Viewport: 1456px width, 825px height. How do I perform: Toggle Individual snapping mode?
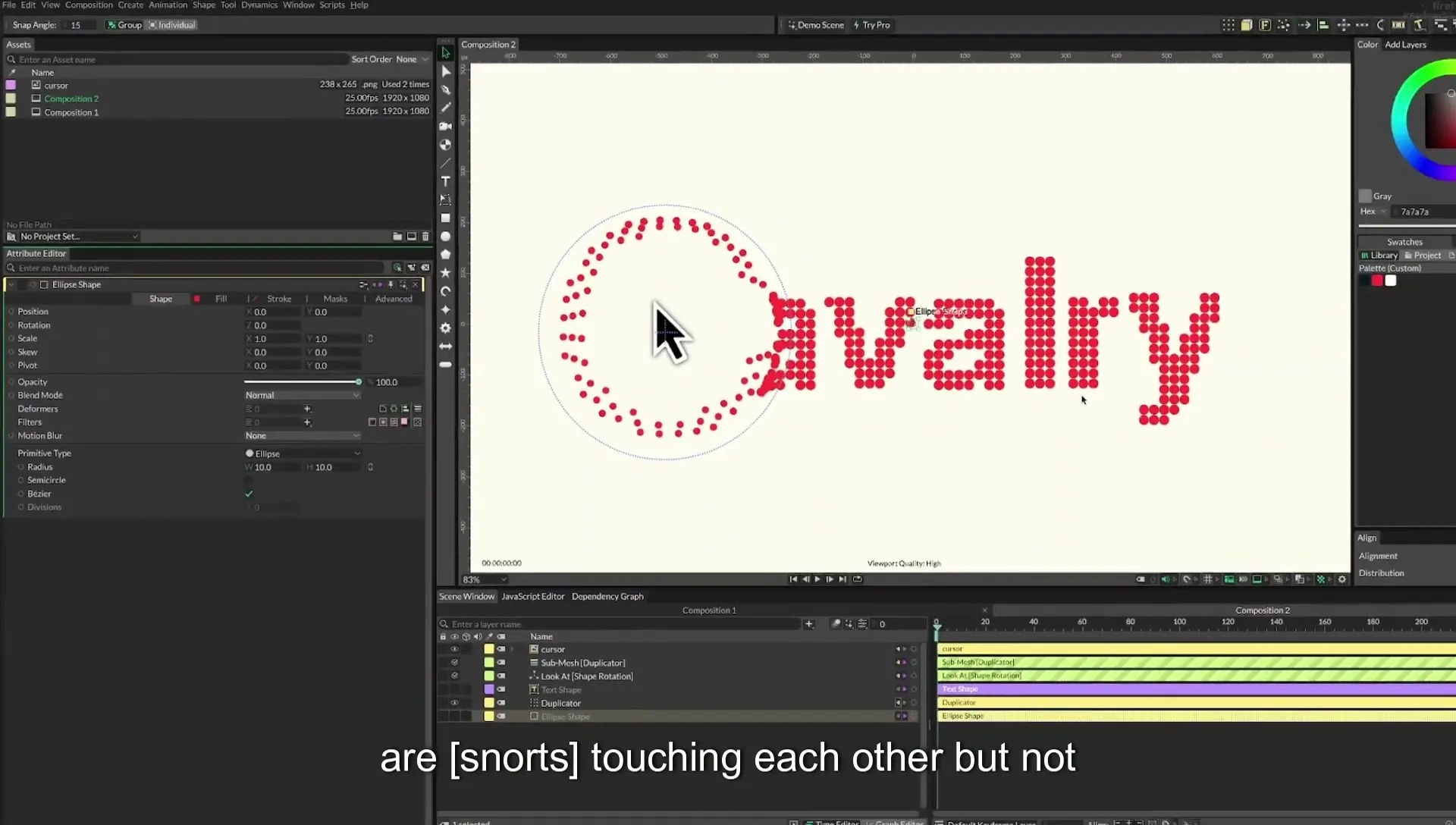pos(172,25)
